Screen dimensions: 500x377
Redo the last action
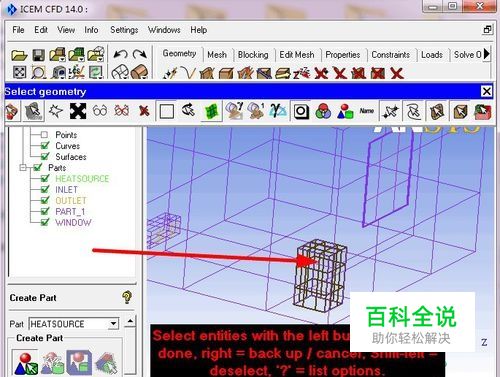(x=140, y=54)
